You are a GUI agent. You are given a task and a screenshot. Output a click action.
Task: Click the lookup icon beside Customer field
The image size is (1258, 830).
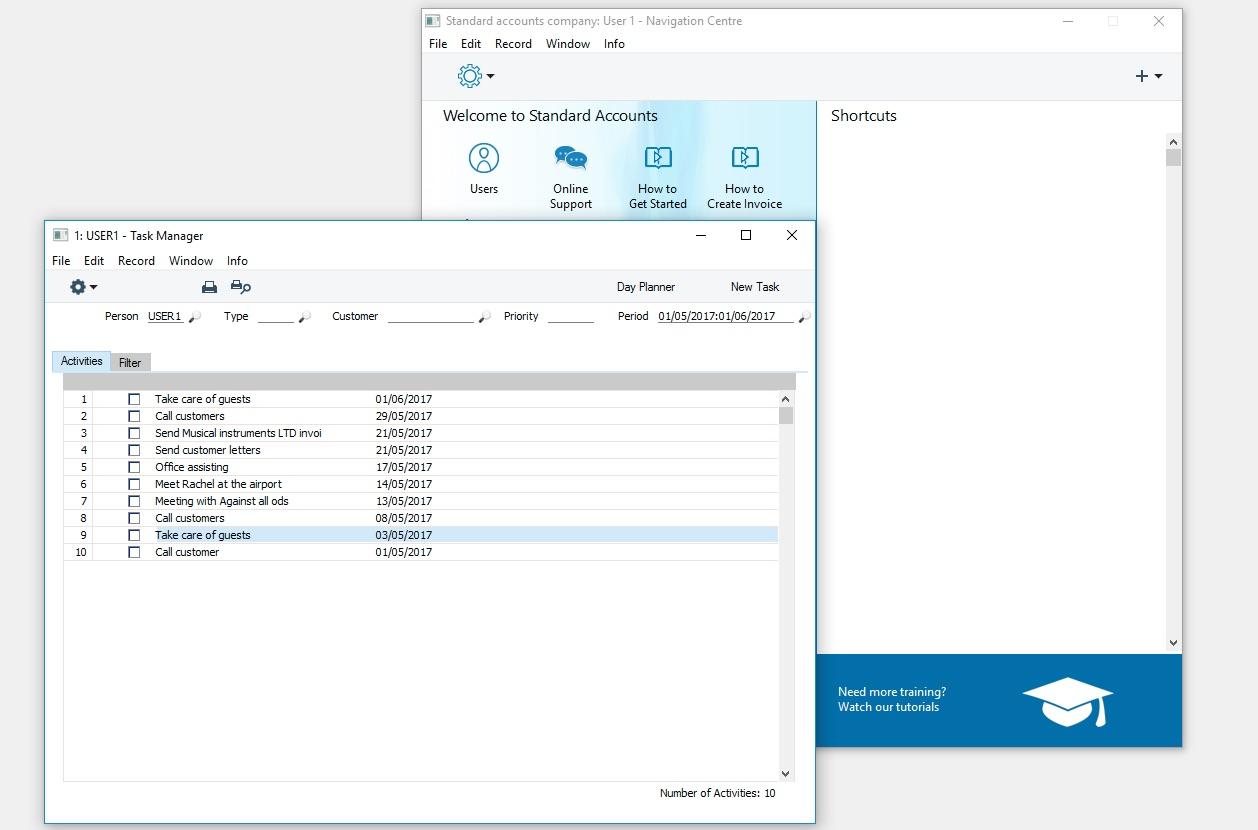(484, 317)
